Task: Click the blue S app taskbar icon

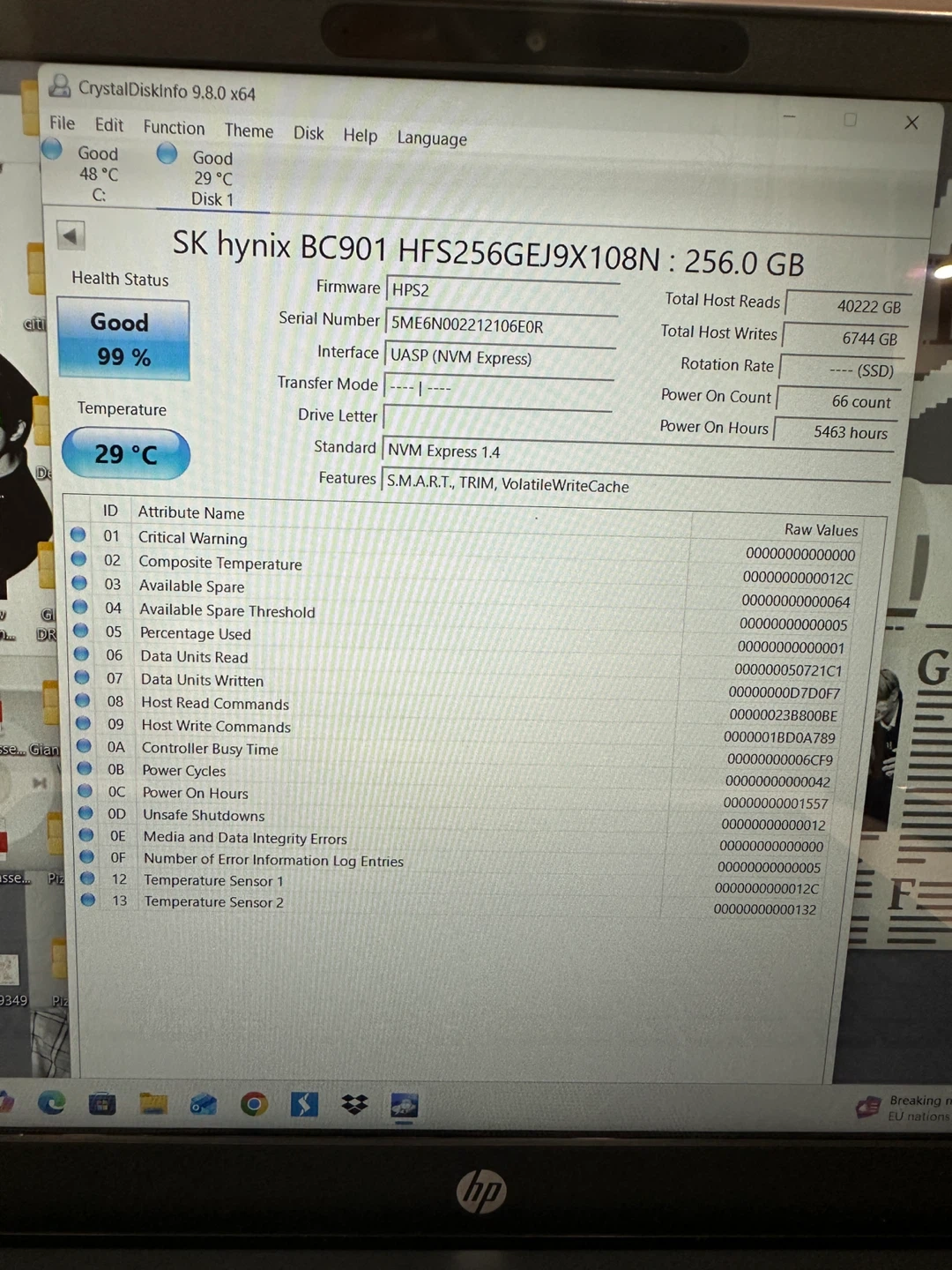Action: pos(304,1104)
